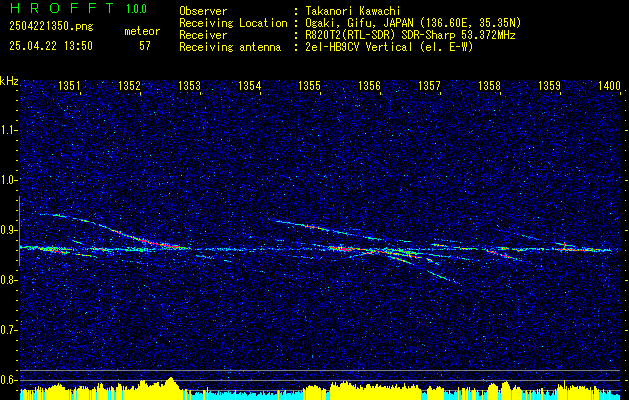Click the 2el-HB9CV antenna description

click(389, 47)
